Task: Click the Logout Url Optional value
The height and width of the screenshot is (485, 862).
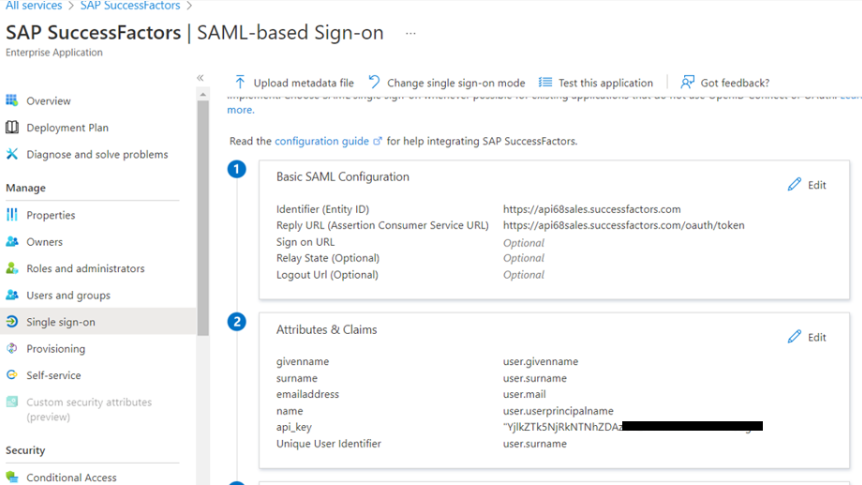Action: (523, 274)
